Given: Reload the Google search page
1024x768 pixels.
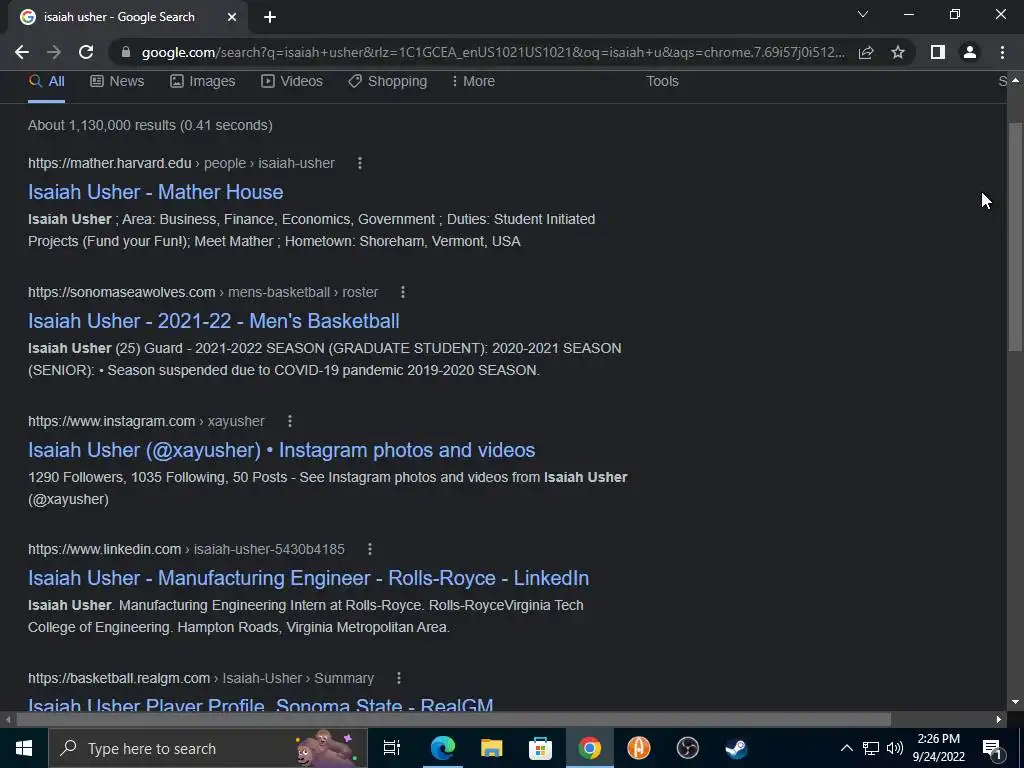Looking at the screenshot, I should [x=86, y=52].
